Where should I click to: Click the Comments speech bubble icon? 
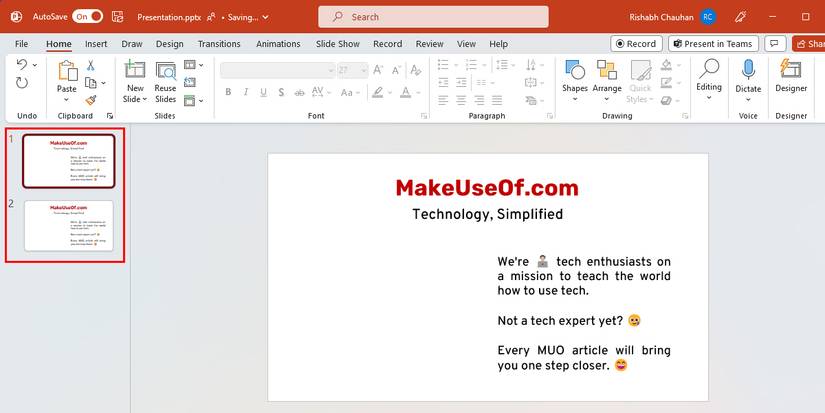coord(774,44)
